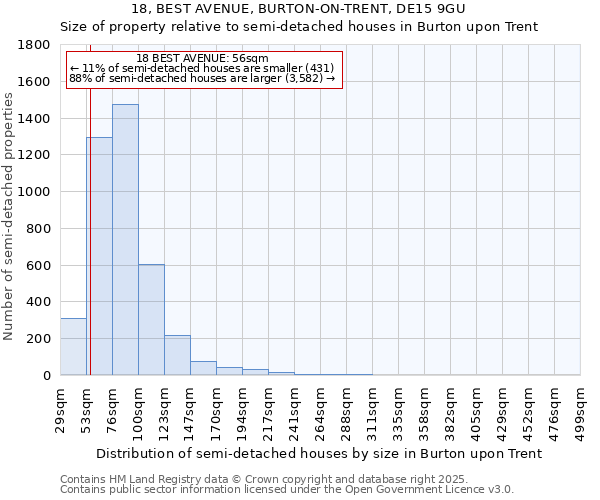Click the small bar between 147sqm and 170sqm
This screenshot has width=600, height=500.
[203, 368]
